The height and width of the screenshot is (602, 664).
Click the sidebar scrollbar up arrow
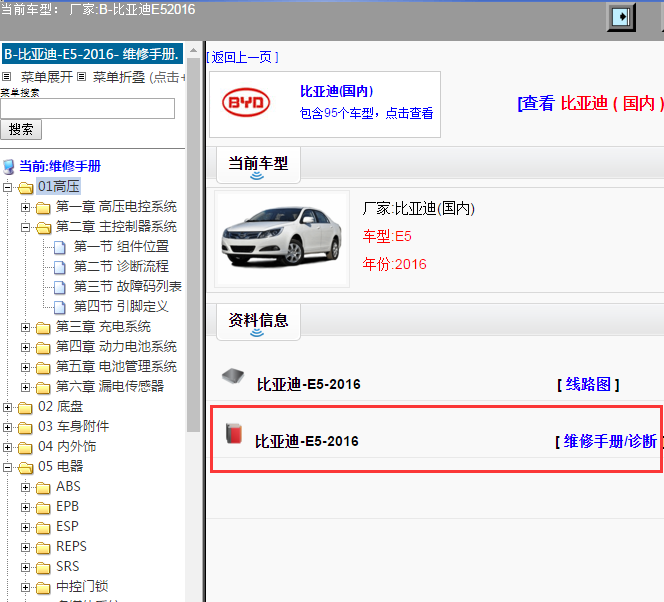click(x=194, y=50)
